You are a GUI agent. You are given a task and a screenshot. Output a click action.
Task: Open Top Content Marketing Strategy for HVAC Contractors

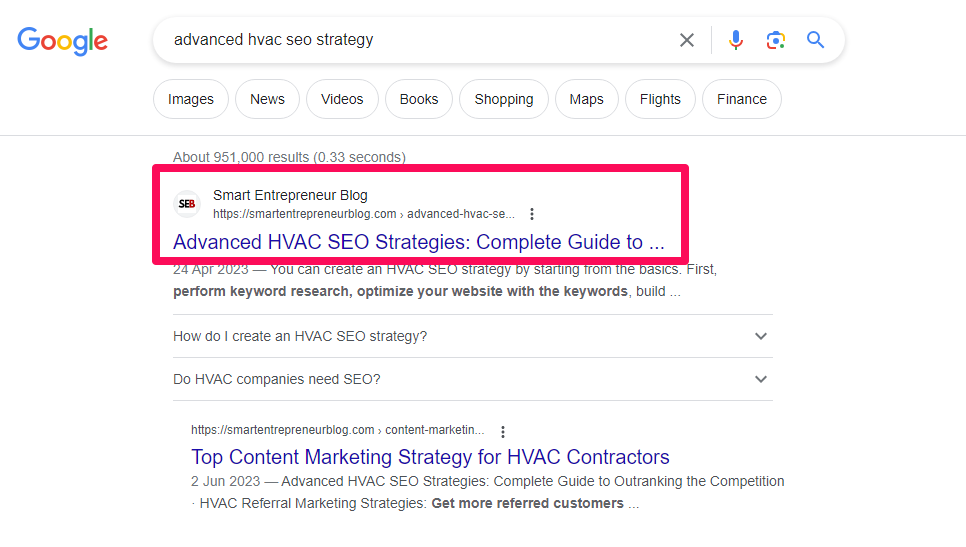430,457
